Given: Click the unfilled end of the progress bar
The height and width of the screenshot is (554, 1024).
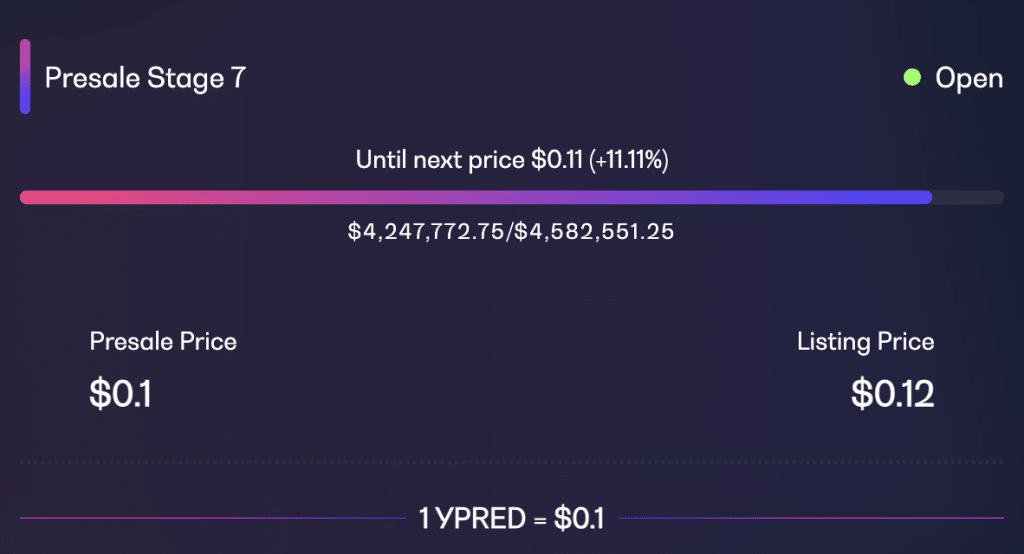Looking at the screenshot, I should tap(968, 197).
